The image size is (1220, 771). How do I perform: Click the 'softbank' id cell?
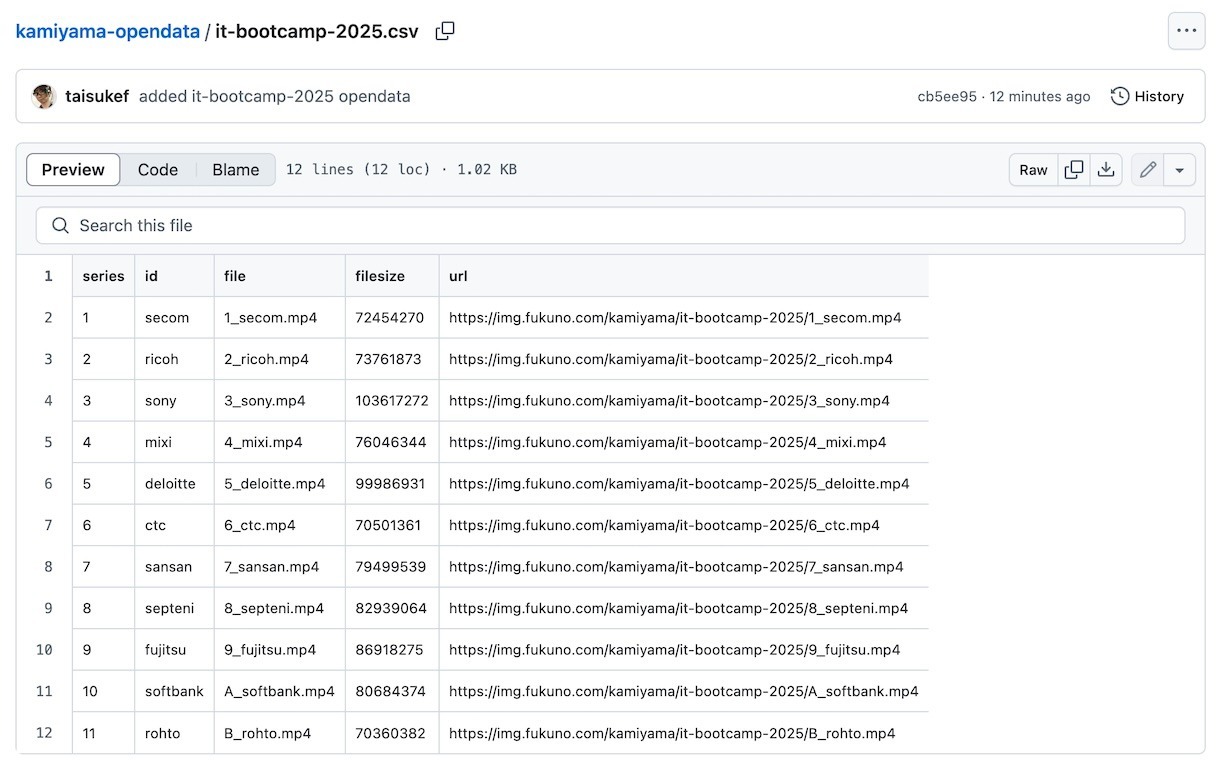pos(175,691)
